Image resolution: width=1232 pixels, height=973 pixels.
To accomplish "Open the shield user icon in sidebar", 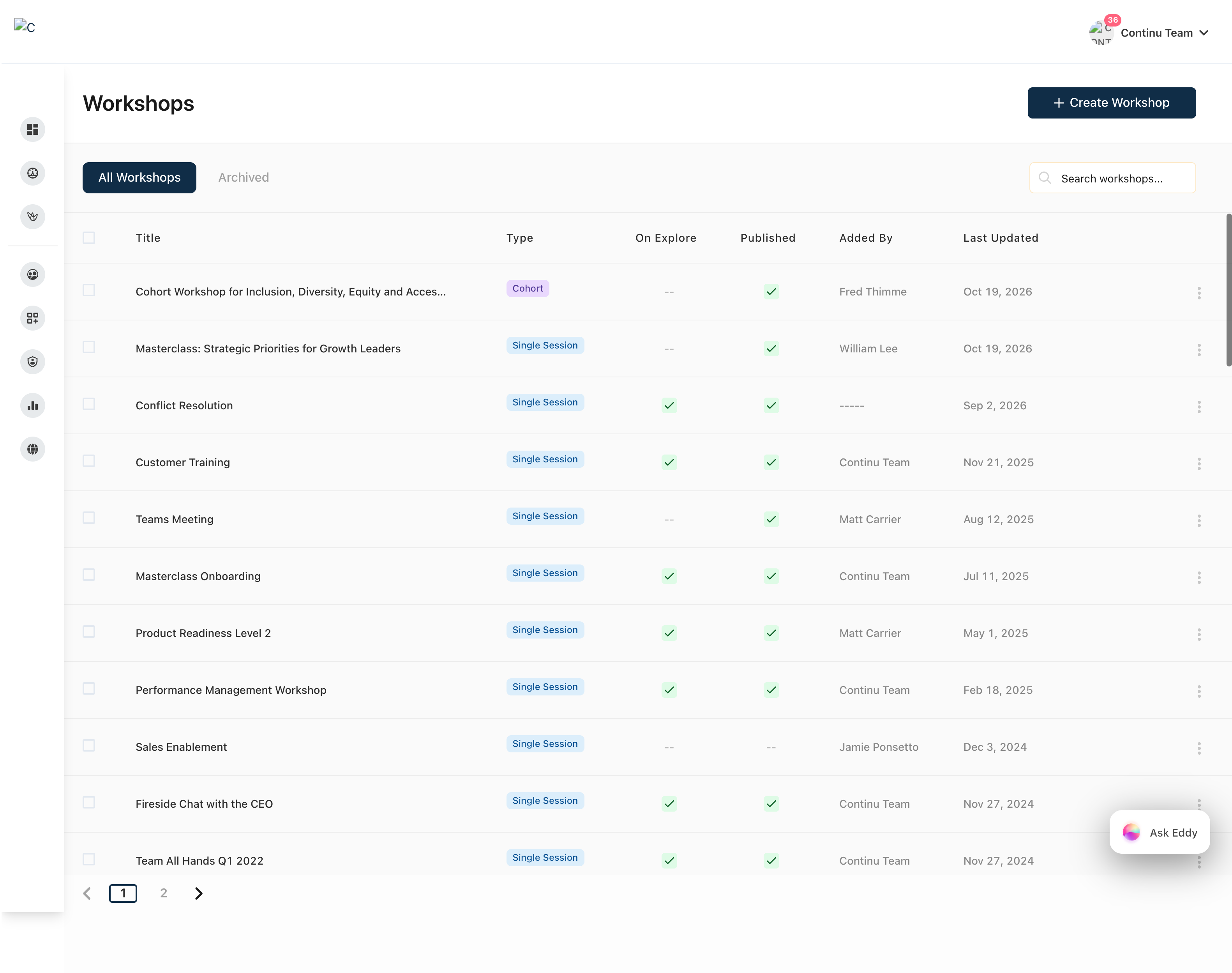I will click(32, 362).
